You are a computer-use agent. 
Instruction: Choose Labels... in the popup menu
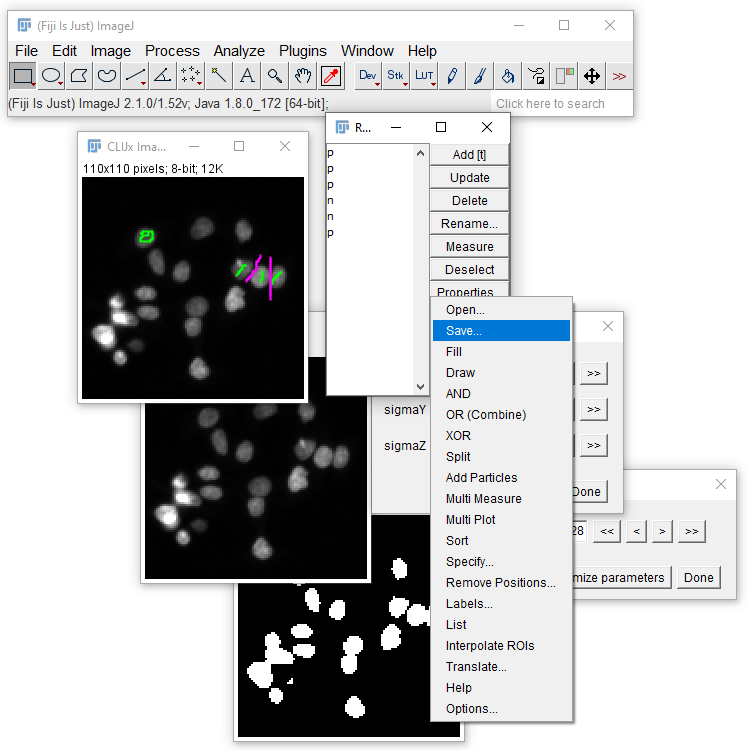(x=501, y=604)
